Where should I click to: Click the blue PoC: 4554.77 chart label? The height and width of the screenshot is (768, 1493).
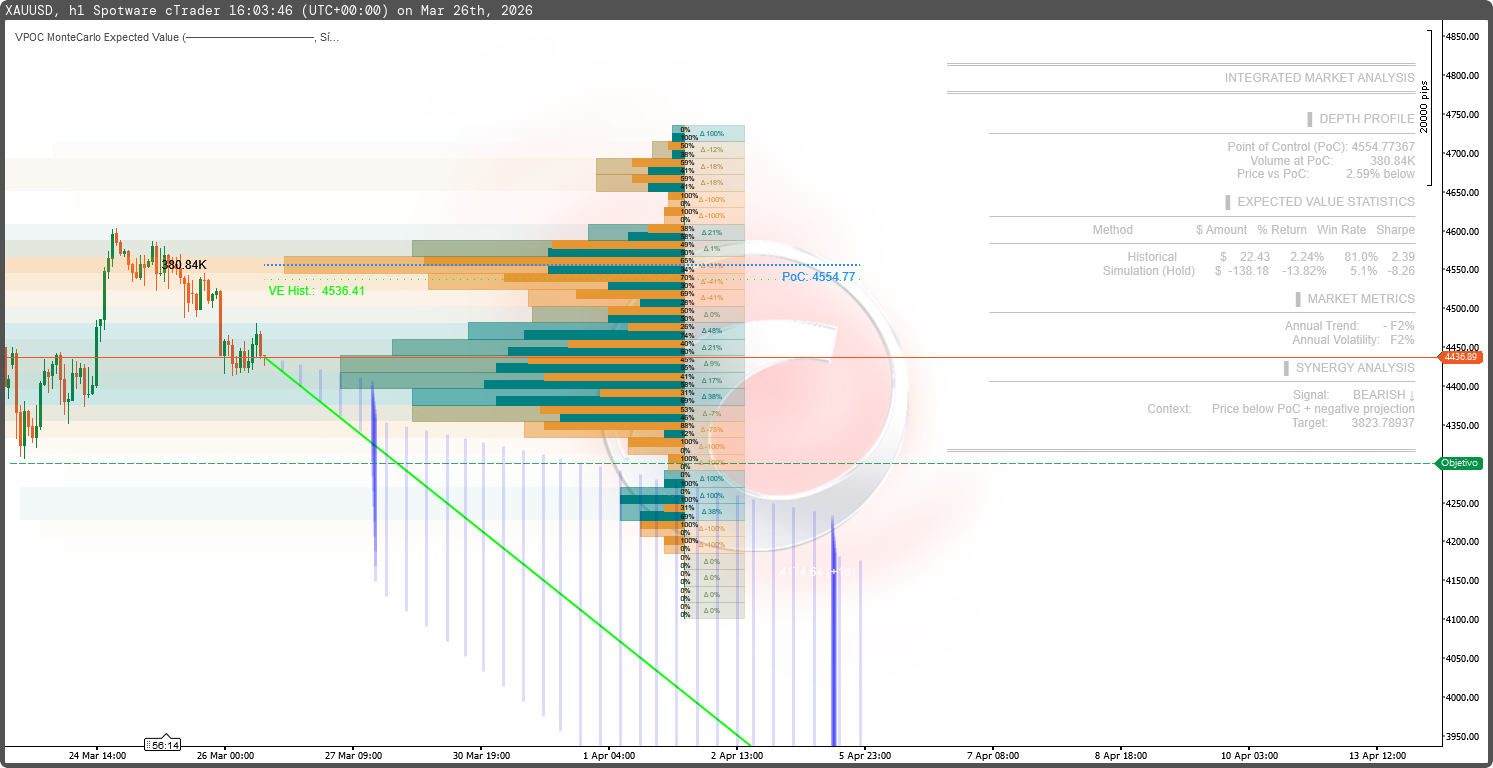[818, 277]
